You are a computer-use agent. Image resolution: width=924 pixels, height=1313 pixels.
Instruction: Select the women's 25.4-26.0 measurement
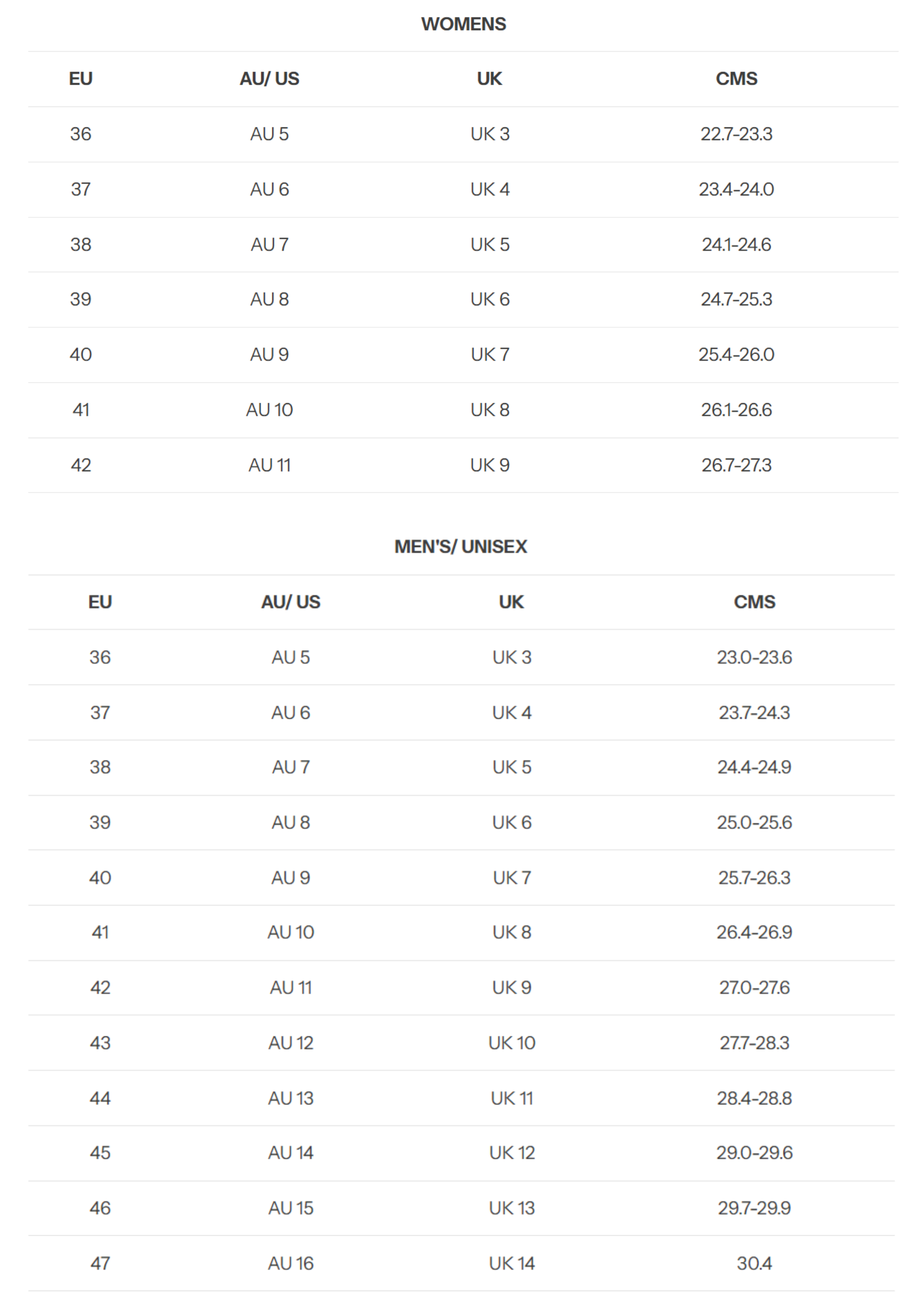click(x=736, y=355)
